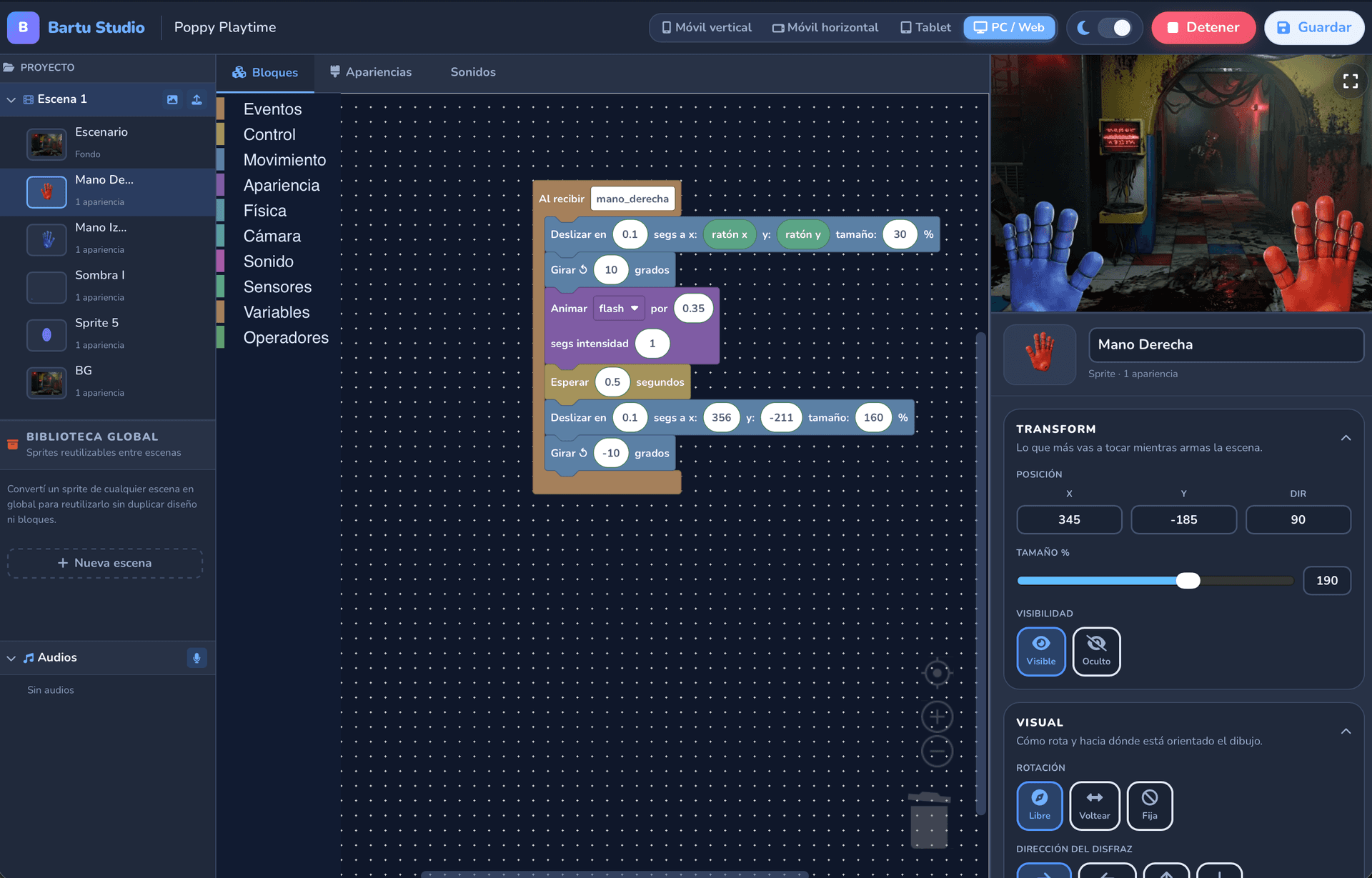1372x878 pixels.
Task: Select the Mano Iz... sprite thumbnail
Action: 46,239
